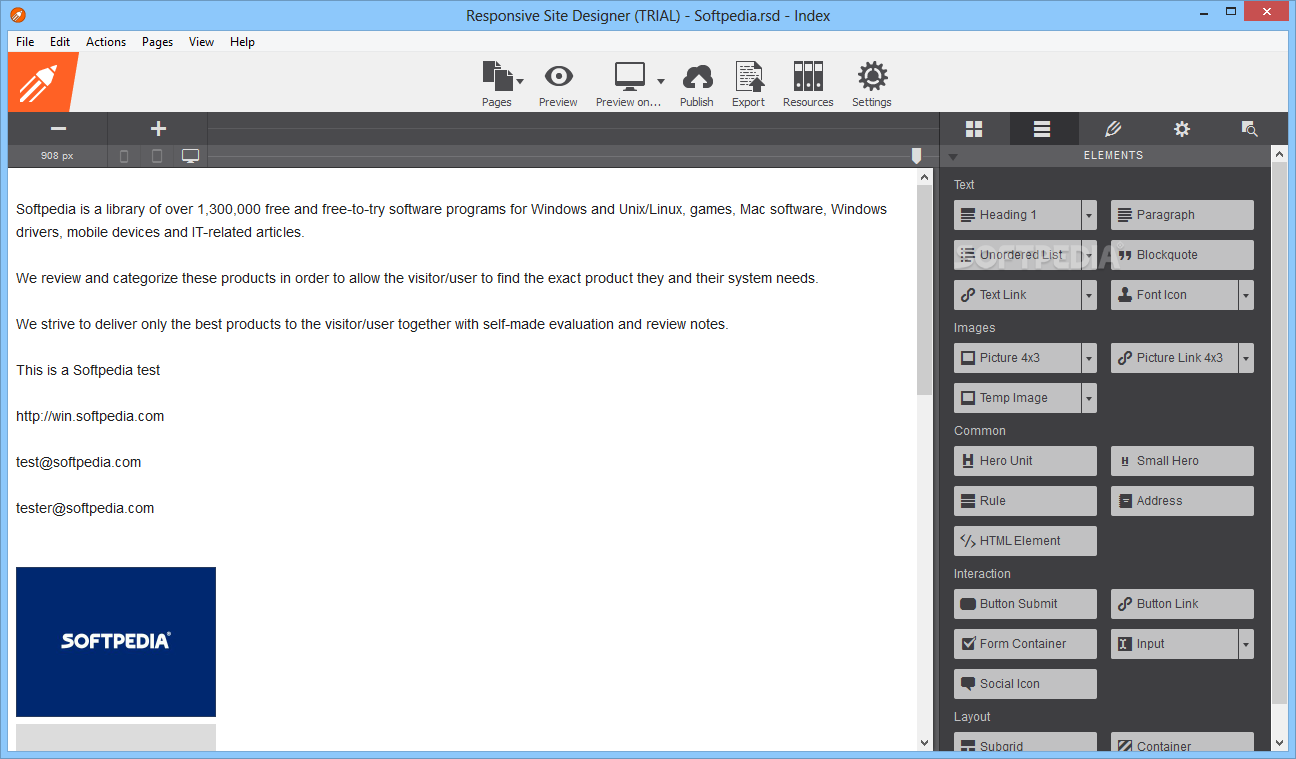Switch to the grid layout panel tab
This screenshot has width=1296, height=759.
tap(974, 129)
